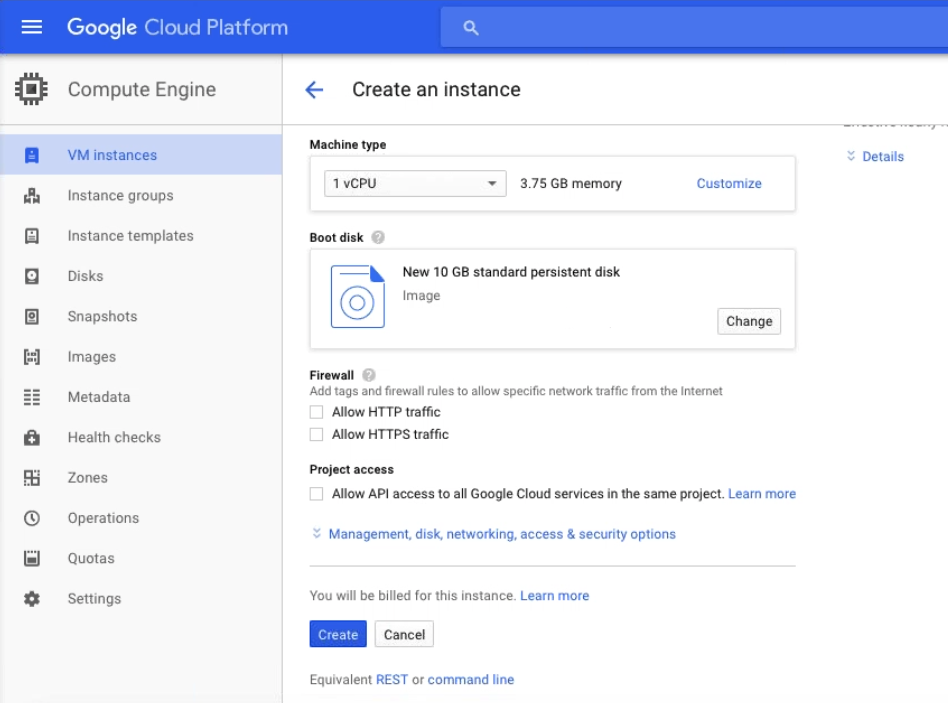Click the Metadata list icon

coord(31,397)
